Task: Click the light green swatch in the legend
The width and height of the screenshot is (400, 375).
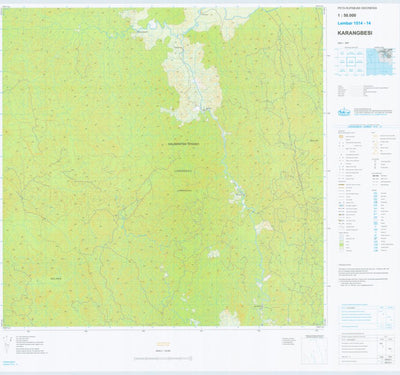Action: (x=341, y=245)
